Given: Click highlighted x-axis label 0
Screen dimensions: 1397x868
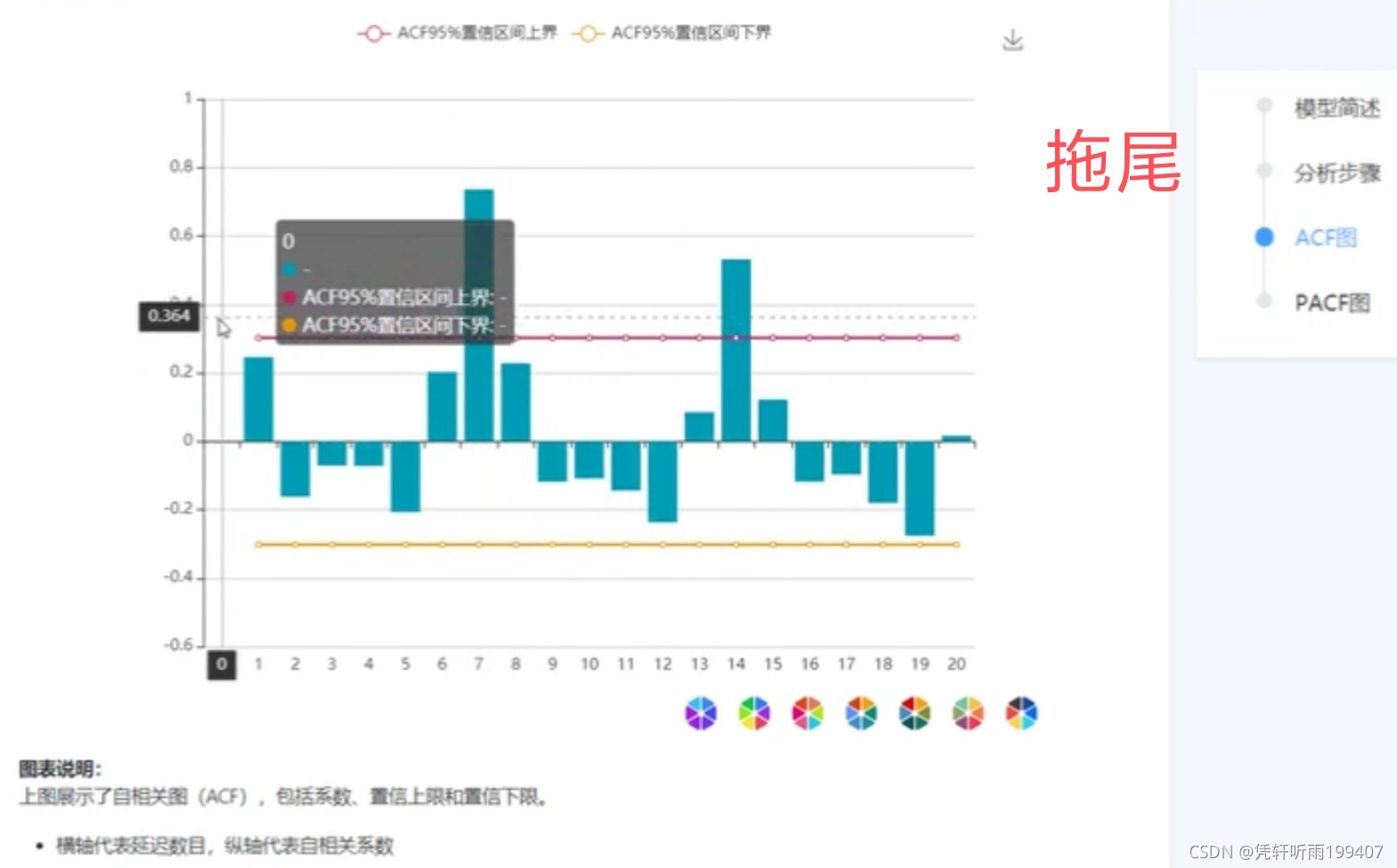Looking at the screenshot, I should click(x=222, y=664).
